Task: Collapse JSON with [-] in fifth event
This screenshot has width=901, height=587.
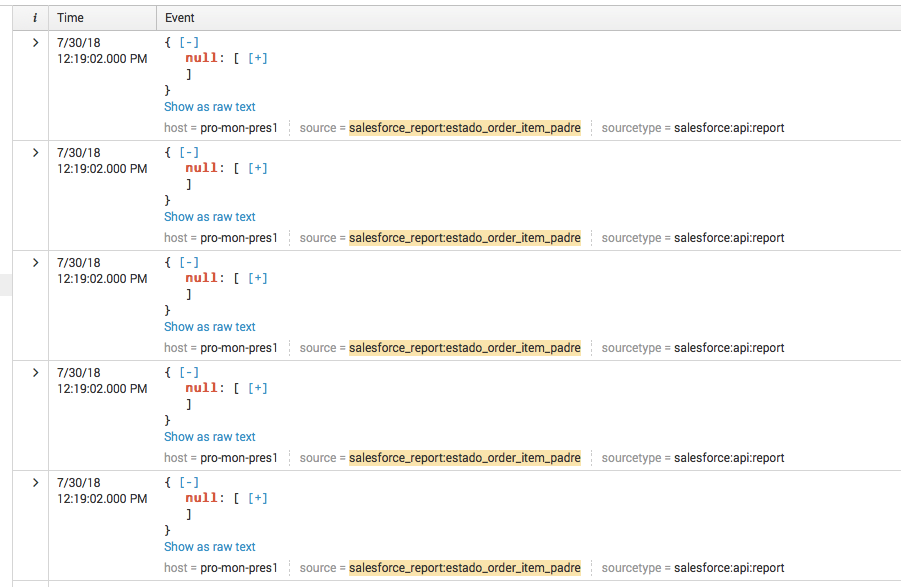Action: tap(188, 483)
